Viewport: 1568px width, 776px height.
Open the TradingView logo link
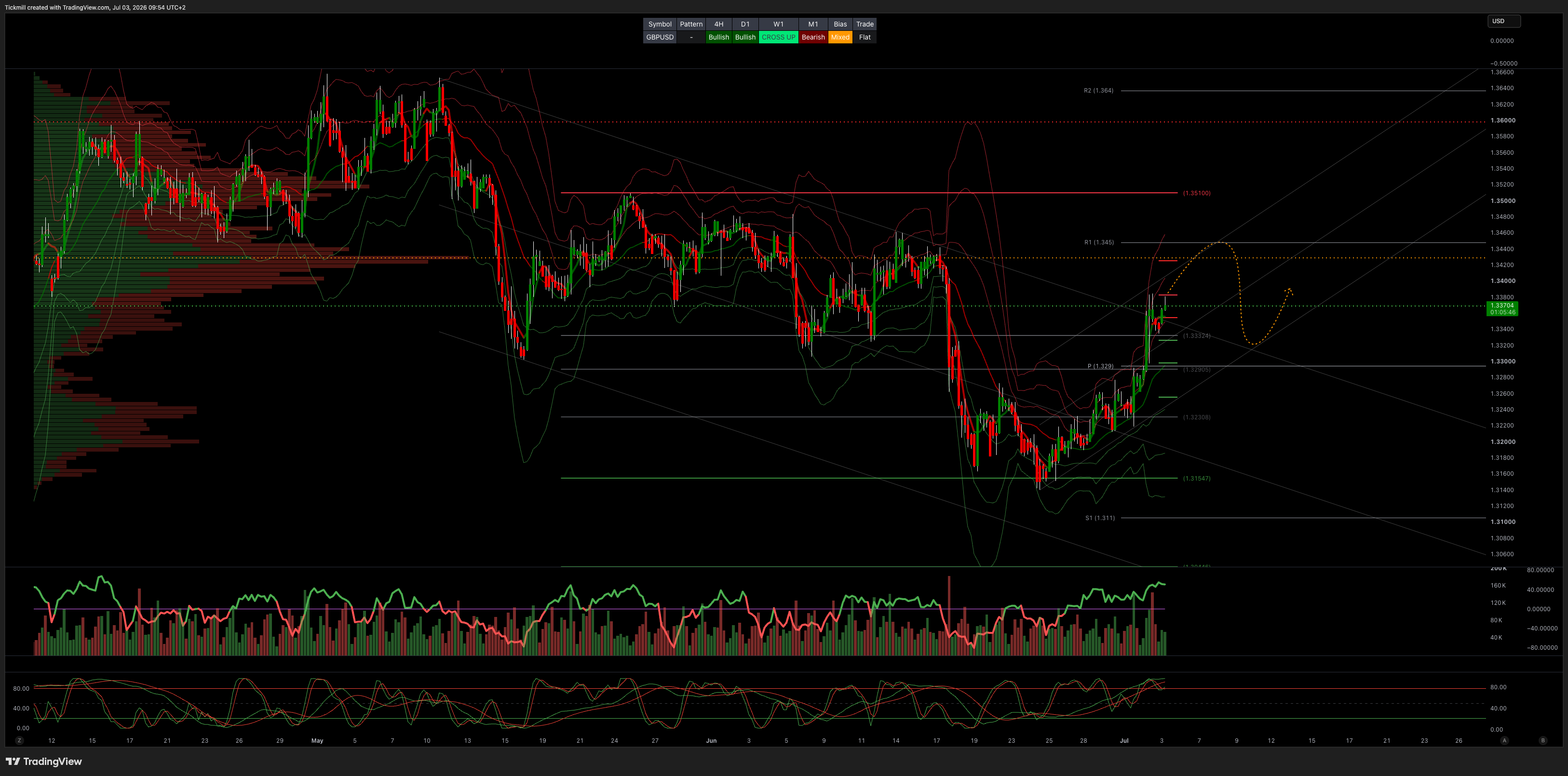tap(44, 762)
